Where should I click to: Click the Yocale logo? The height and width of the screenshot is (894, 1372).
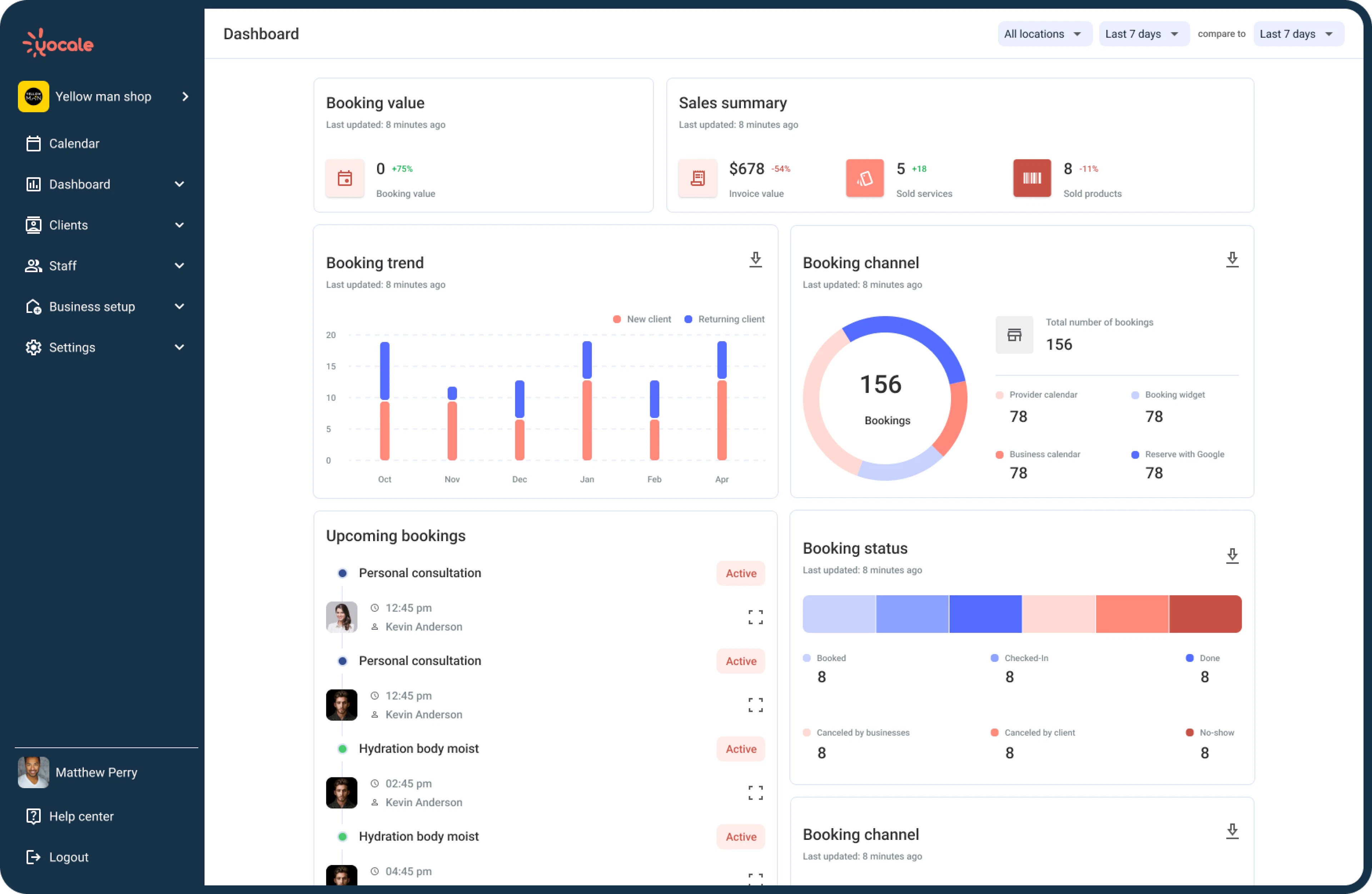[x=57, y=42]
